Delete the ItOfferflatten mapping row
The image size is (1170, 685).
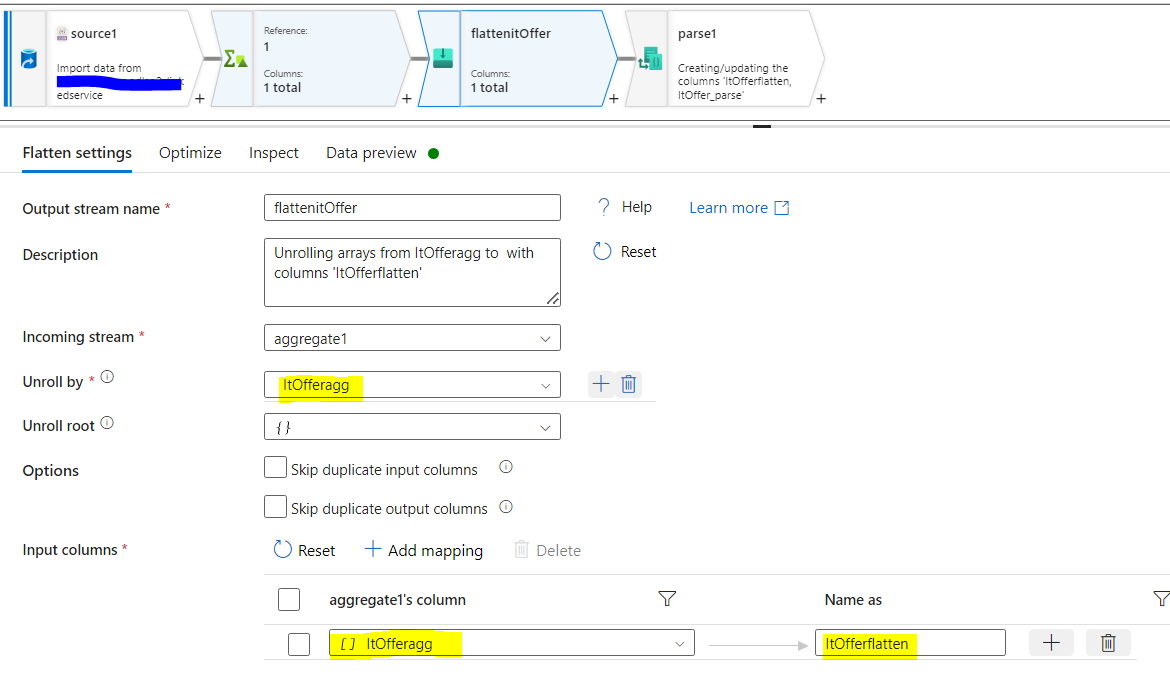[1108, 643]
